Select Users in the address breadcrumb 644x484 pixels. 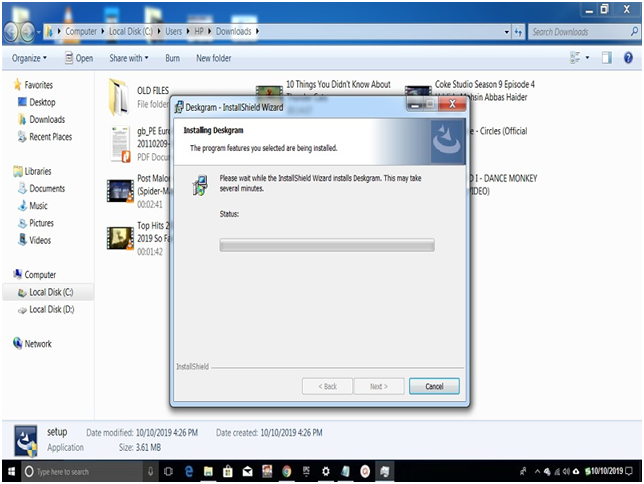coord(173,31)
